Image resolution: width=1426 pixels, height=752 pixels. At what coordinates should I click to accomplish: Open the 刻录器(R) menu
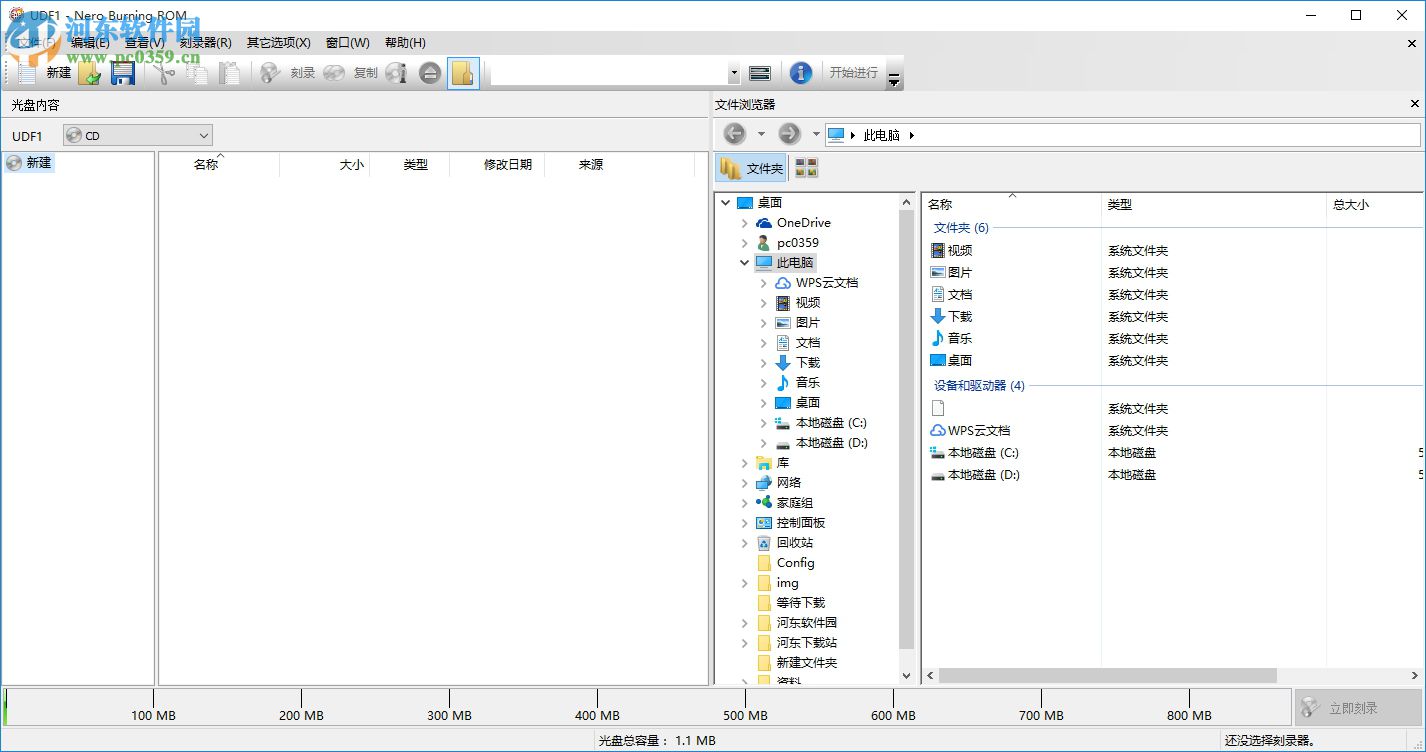point(203,42)
